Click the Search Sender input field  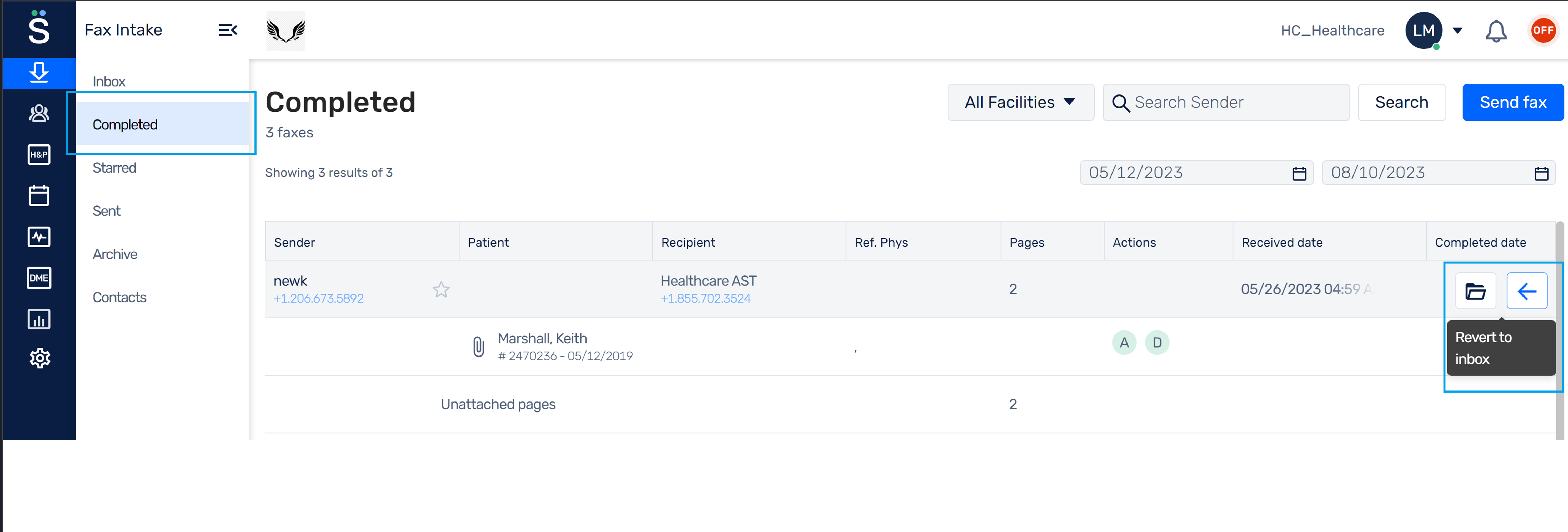tap(1225, 102)
